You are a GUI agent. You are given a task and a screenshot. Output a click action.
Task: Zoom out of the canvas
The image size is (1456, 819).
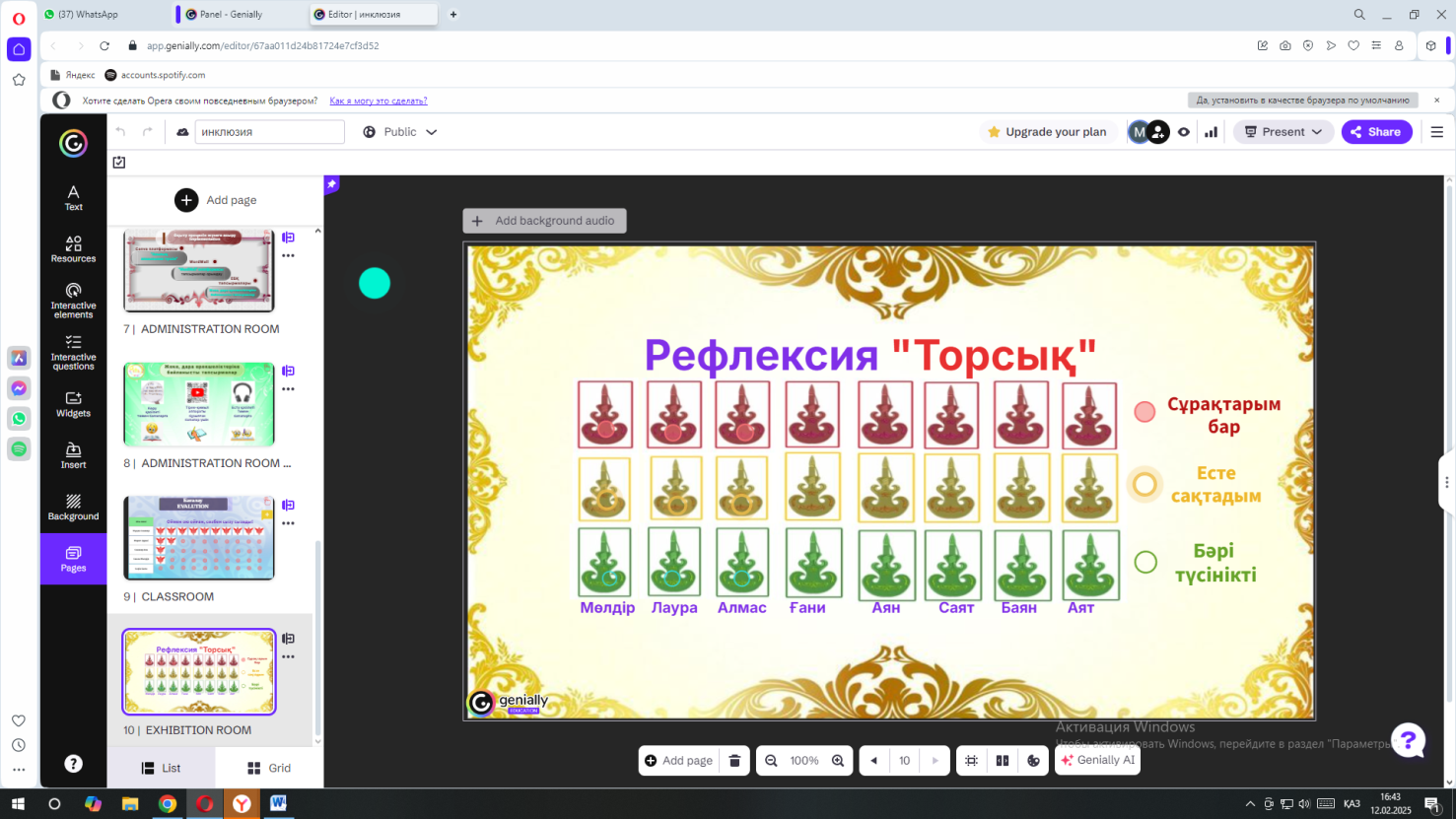point(771,761)
